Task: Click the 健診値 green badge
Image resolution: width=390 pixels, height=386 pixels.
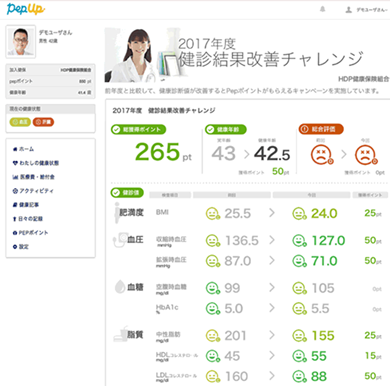Action: point(127,193)
